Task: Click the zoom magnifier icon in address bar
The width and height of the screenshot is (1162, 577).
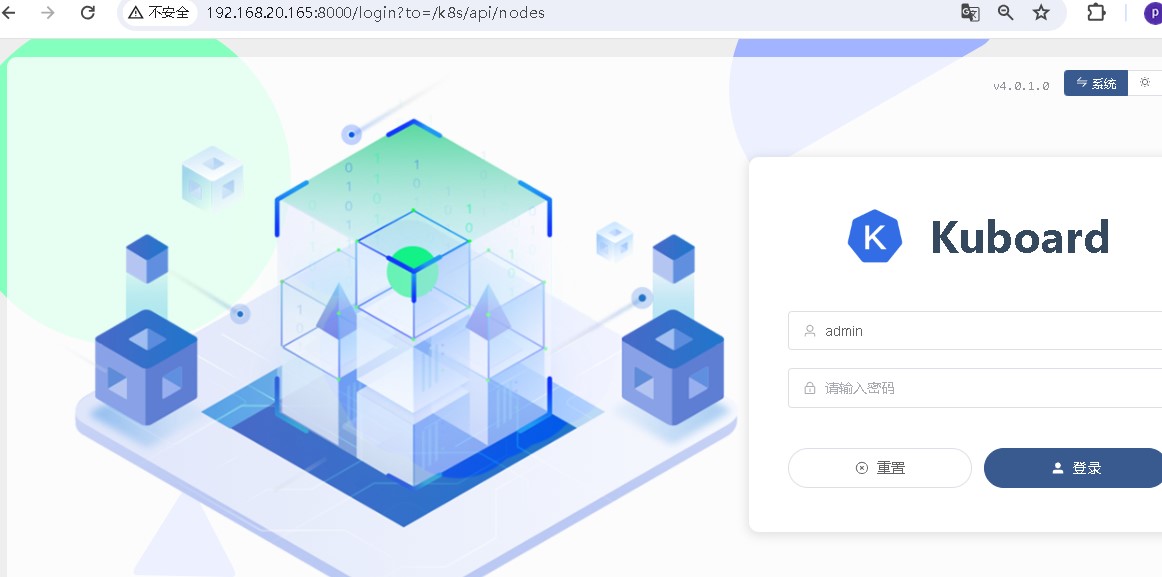Action: click(1005, 13)
